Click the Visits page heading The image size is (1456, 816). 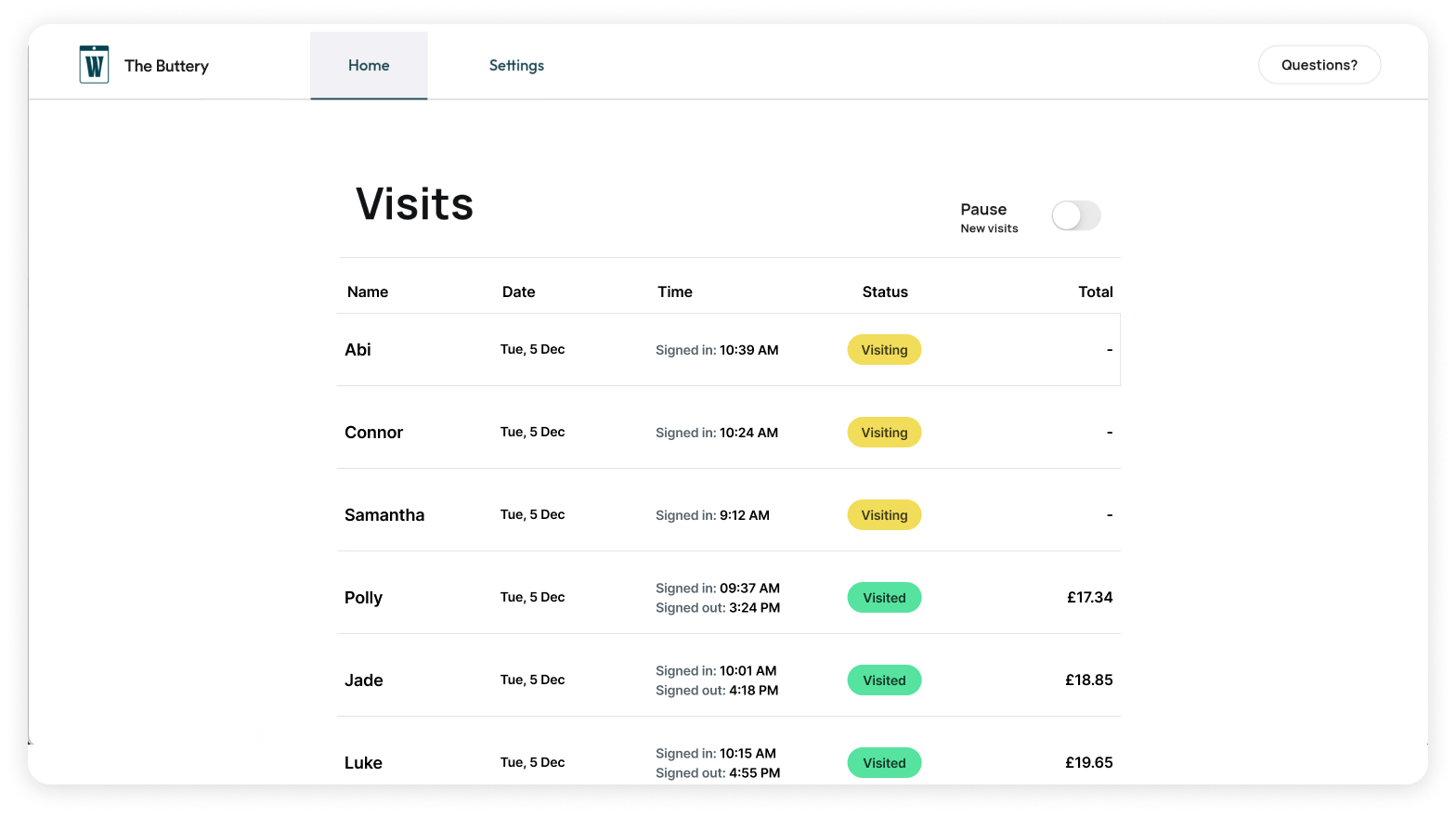[415, 204]
